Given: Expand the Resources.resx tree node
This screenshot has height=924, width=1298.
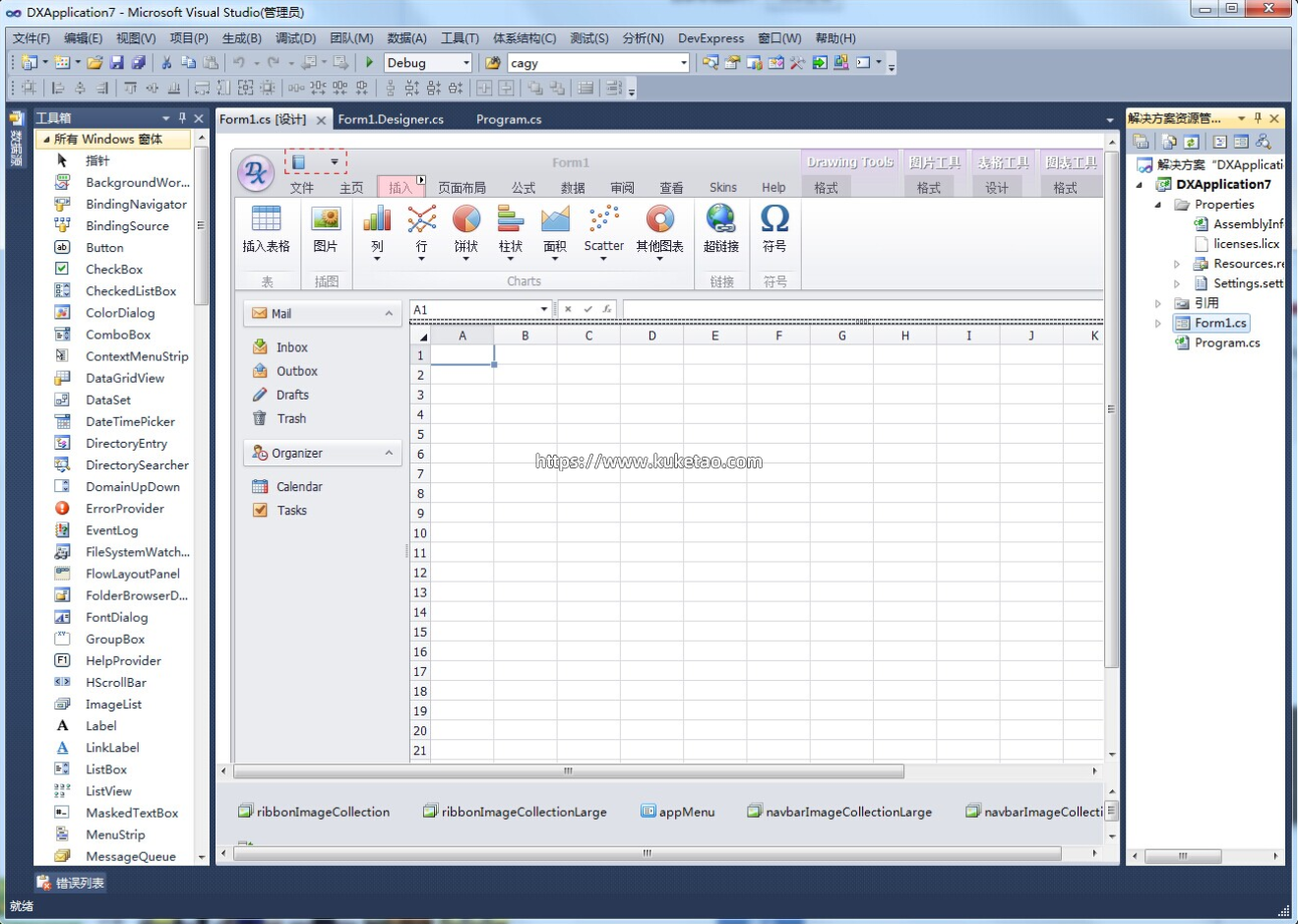Looking at the screenshot, I should point(1177,264).
